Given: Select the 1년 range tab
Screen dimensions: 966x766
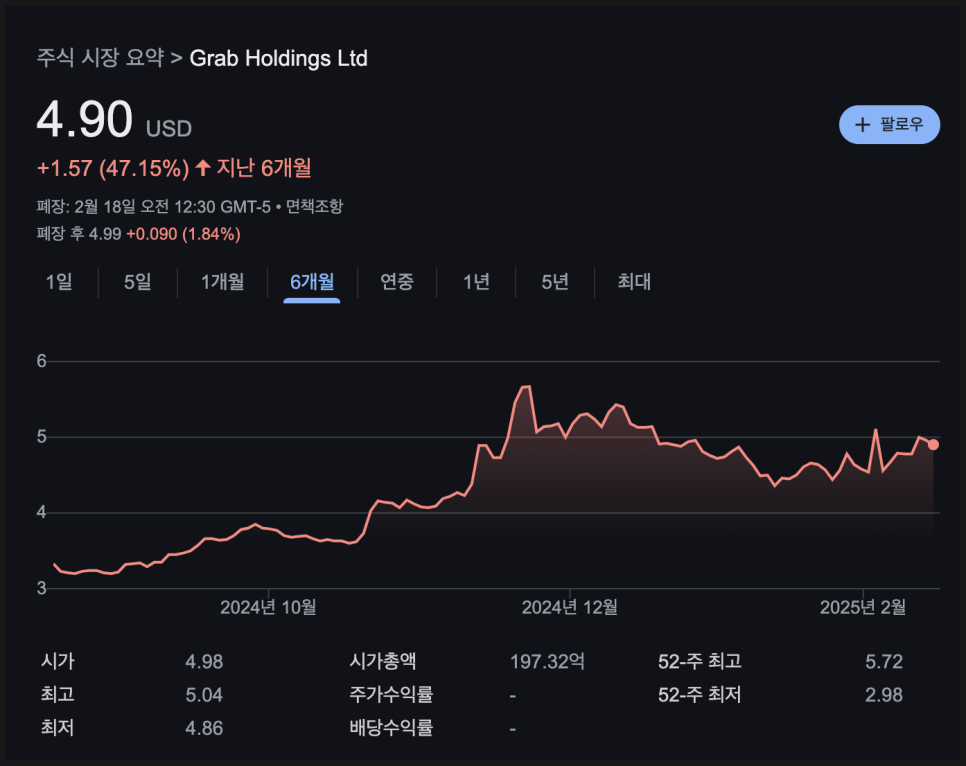Looking at the screenshot, I should tap(476, 282).
